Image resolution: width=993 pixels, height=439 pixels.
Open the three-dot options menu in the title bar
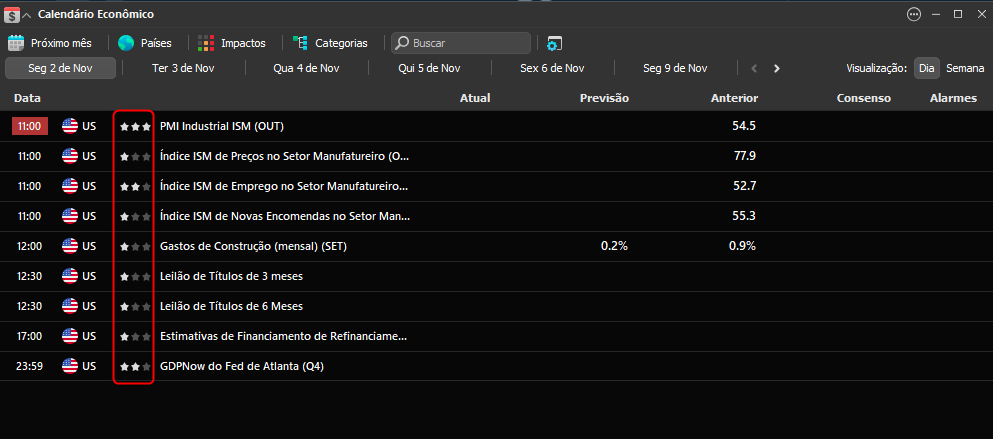tap(914, 14)
